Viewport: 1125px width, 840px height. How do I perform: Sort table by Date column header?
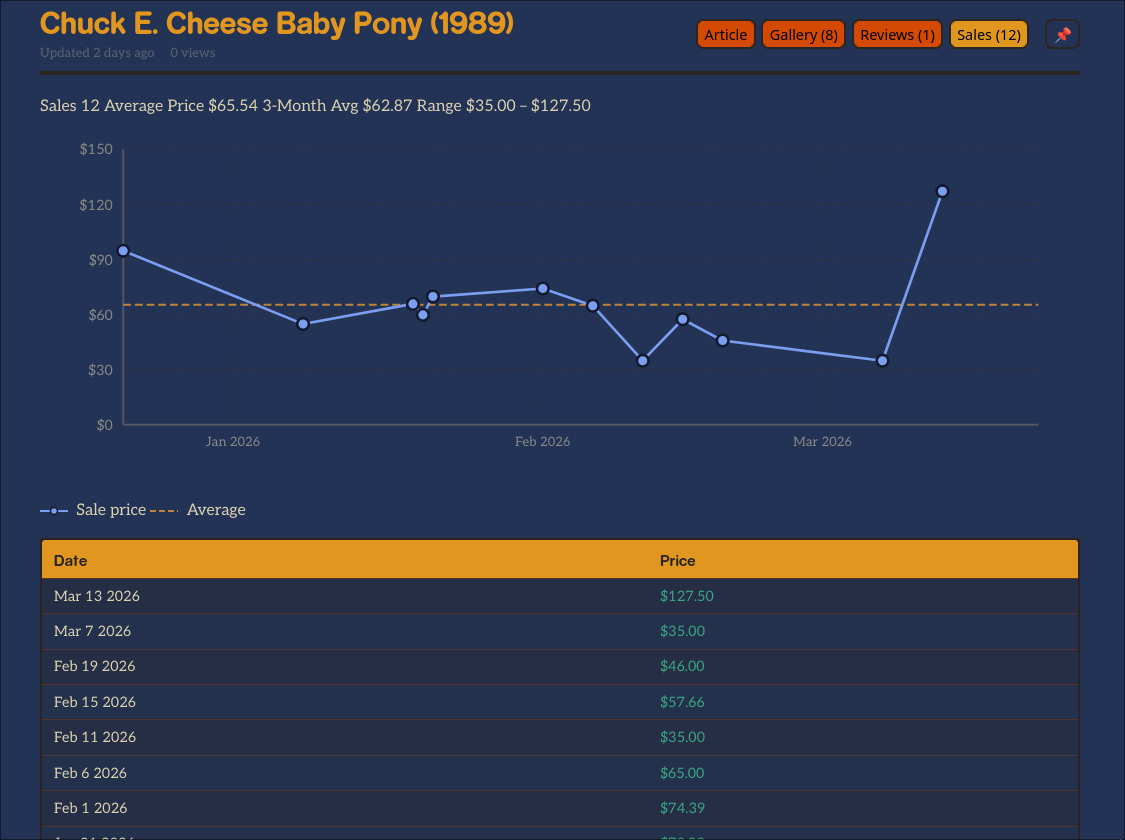tap(70, 561)
